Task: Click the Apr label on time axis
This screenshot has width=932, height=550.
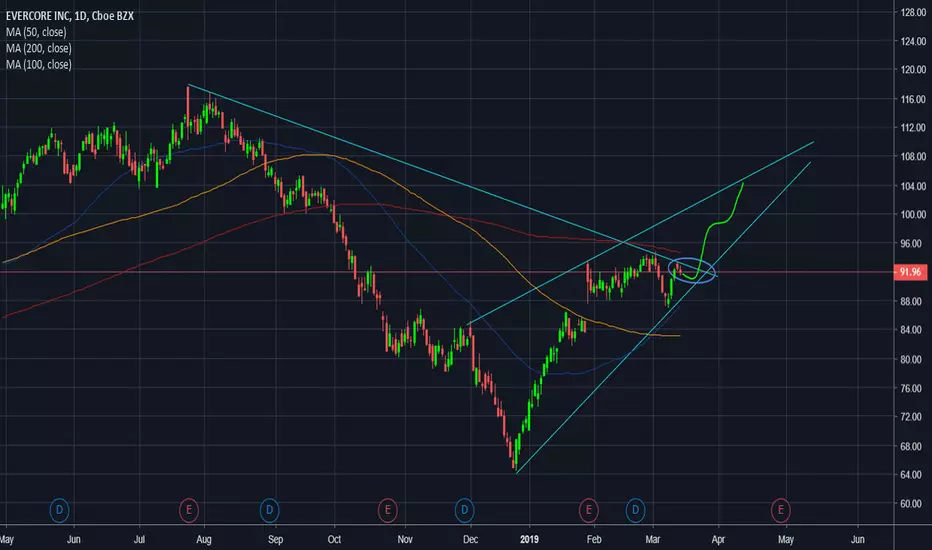Action: tap(718, 539)
